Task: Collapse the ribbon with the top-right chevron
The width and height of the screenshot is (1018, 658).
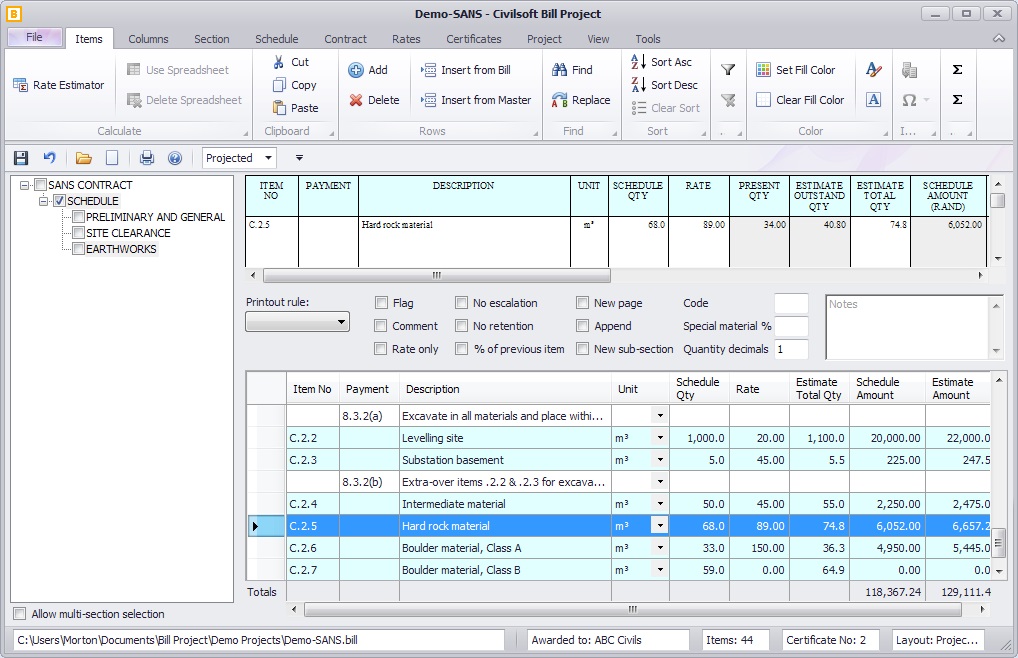Action: coord(999,39)
